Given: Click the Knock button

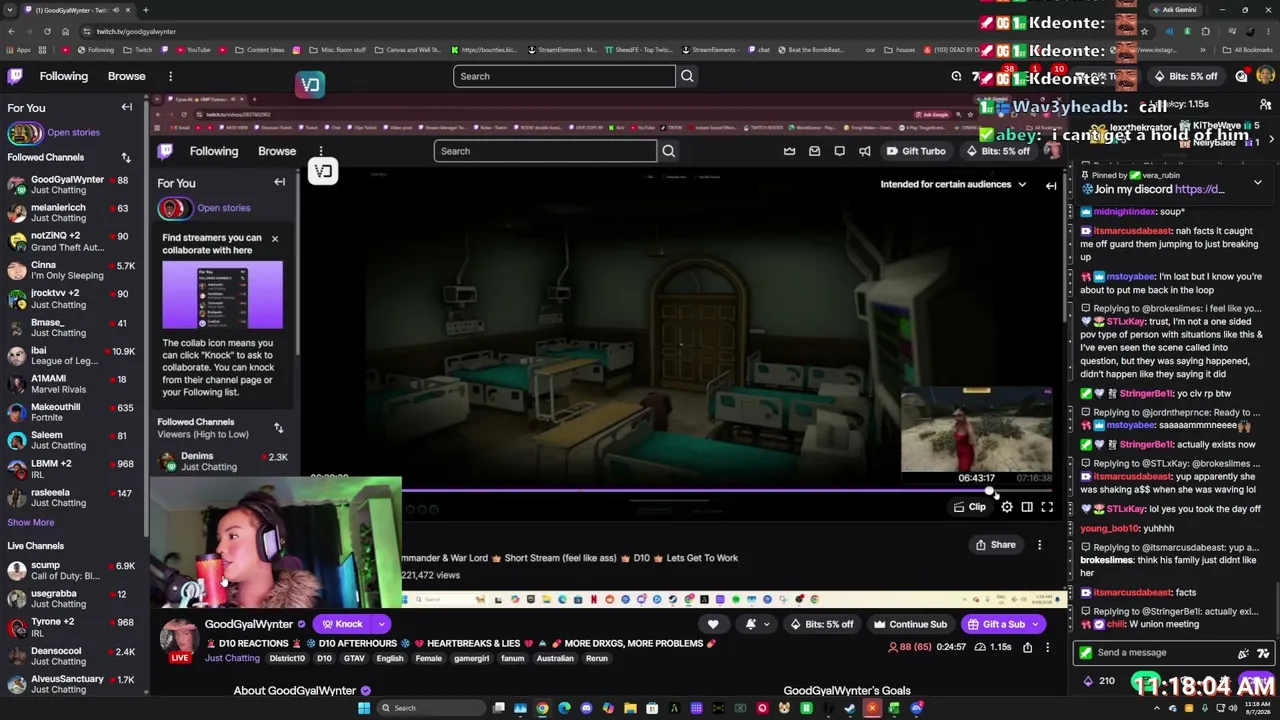Looking at the screenshot, I should pos(342,624).
